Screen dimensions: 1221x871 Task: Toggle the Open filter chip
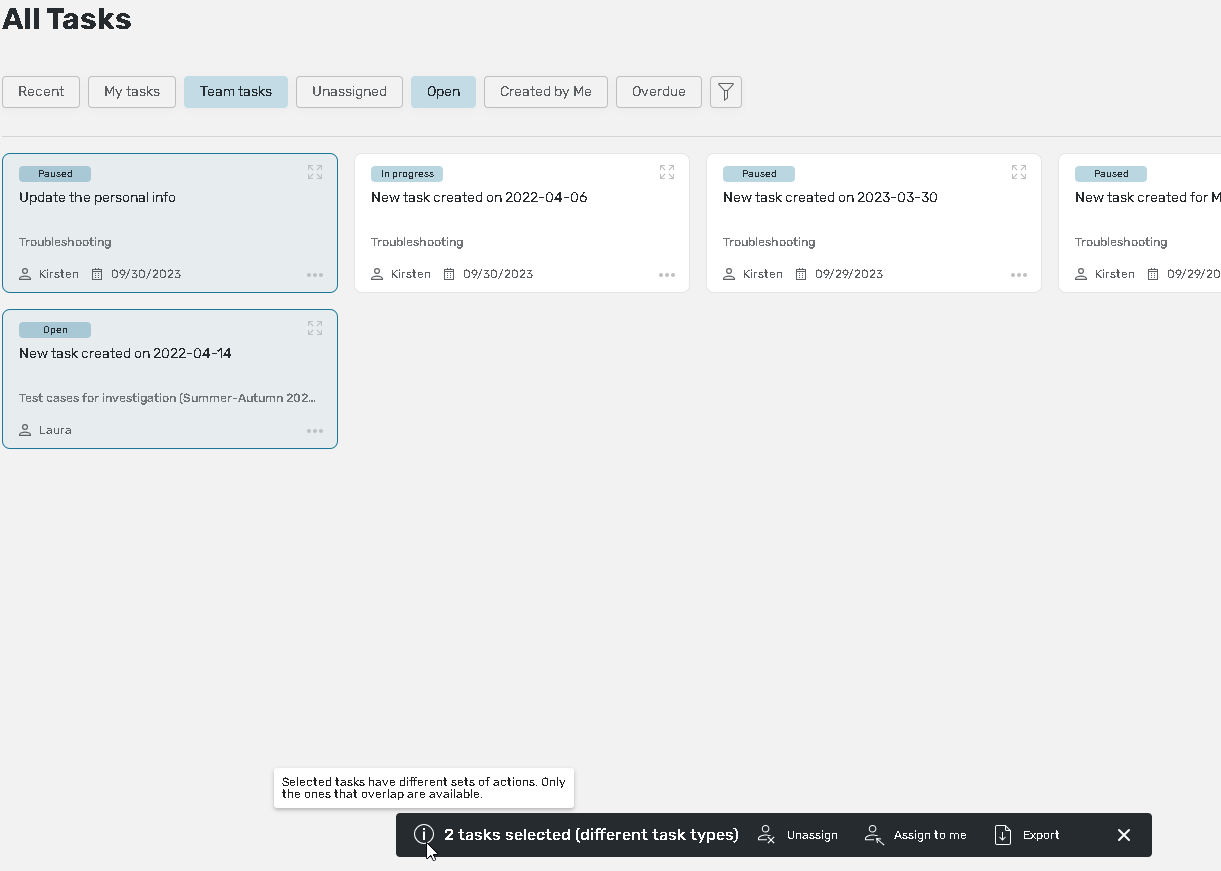pyautogui.click(x=443, y=92)
